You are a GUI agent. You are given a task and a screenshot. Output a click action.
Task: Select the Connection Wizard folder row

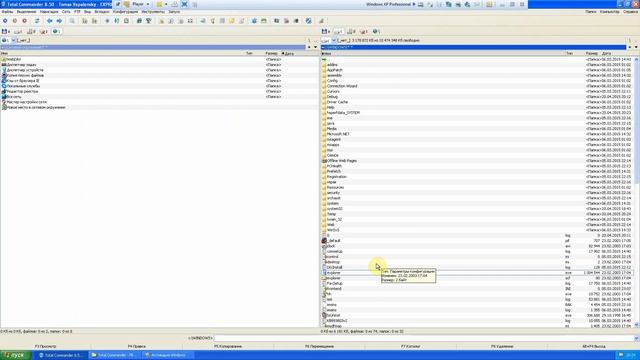[x=477, y=86]
